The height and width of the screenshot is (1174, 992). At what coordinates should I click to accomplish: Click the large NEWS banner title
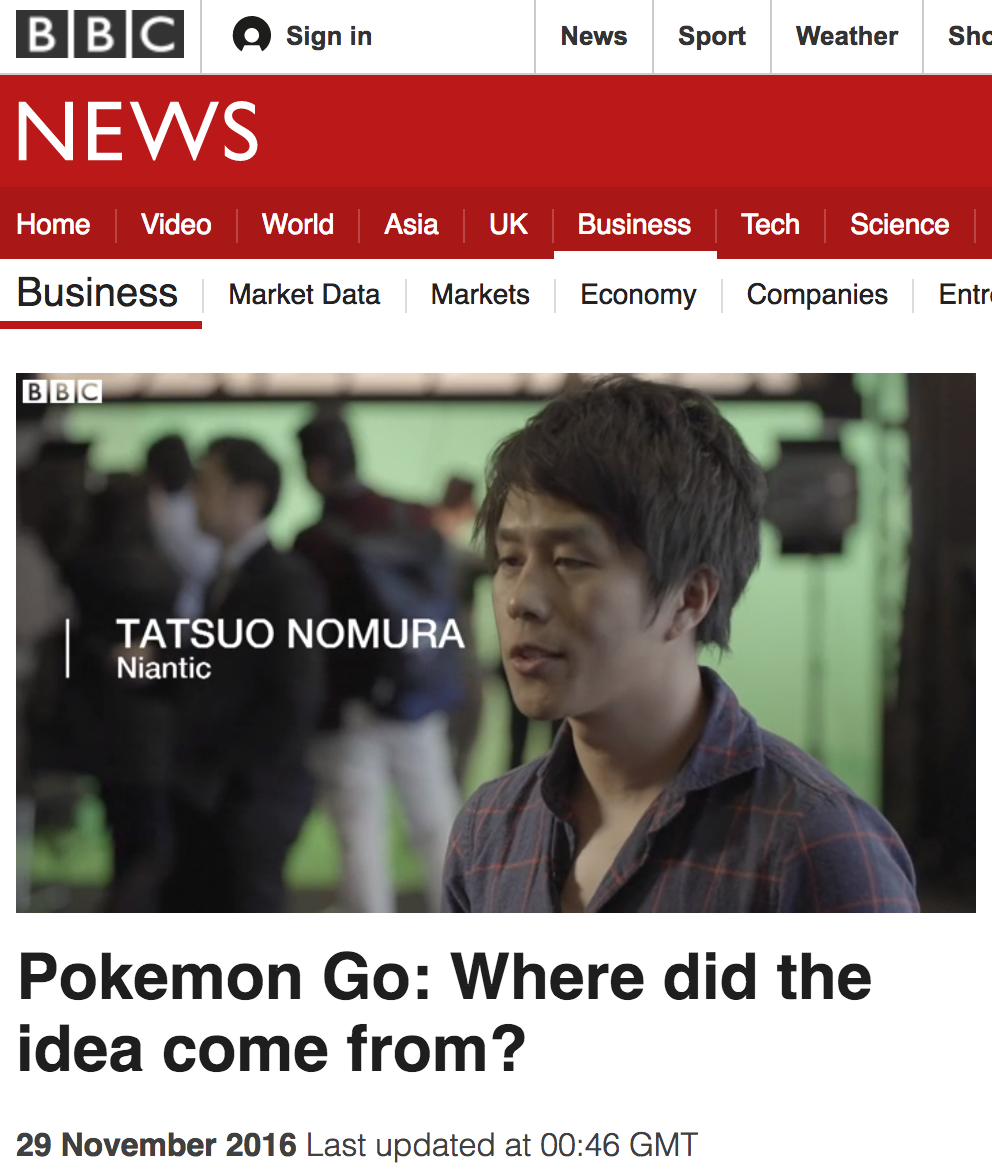(x=138, y=131)
